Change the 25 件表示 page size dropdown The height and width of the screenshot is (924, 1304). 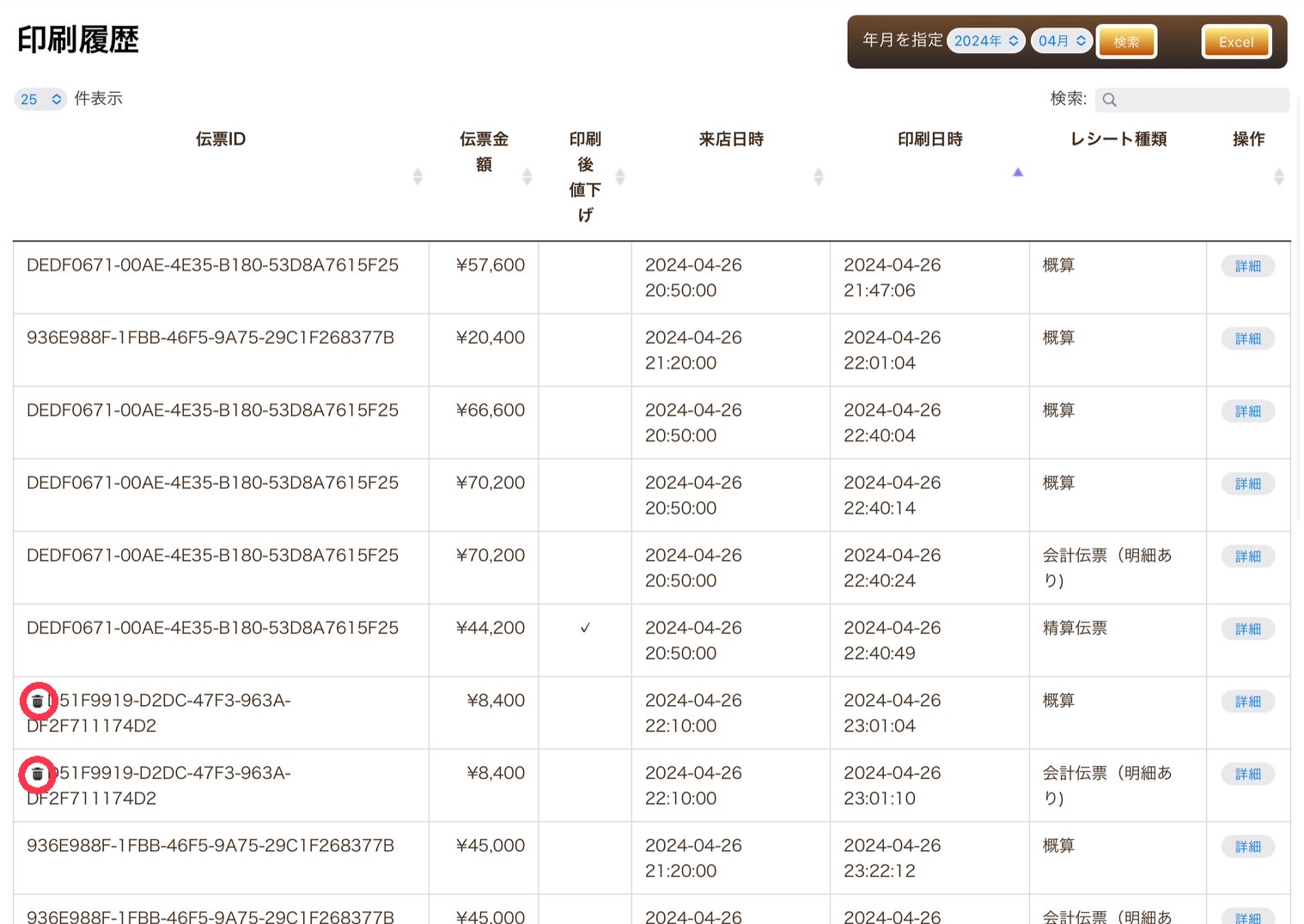(x=40, y=100)
